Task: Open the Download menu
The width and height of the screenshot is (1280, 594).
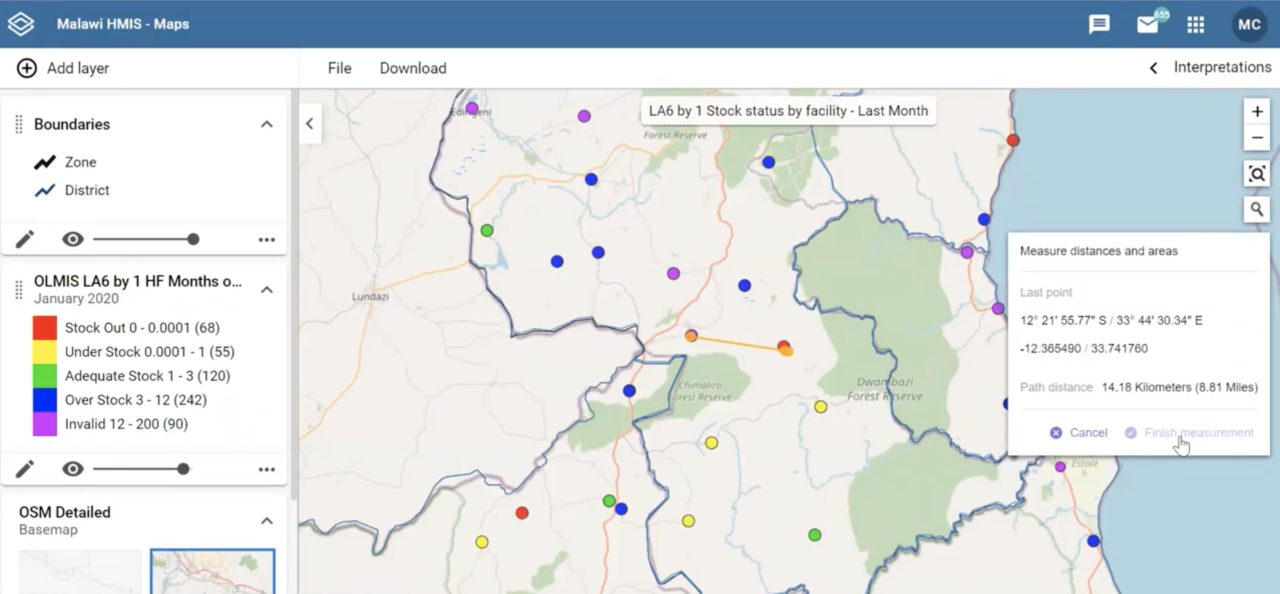Action: (x=412, y=68)
